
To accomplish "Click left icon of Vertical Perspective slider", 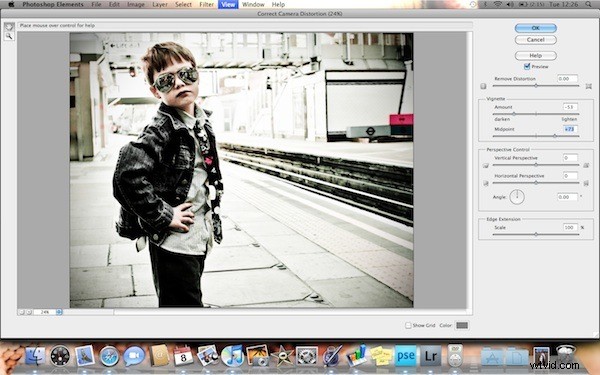I will [486, 165].
